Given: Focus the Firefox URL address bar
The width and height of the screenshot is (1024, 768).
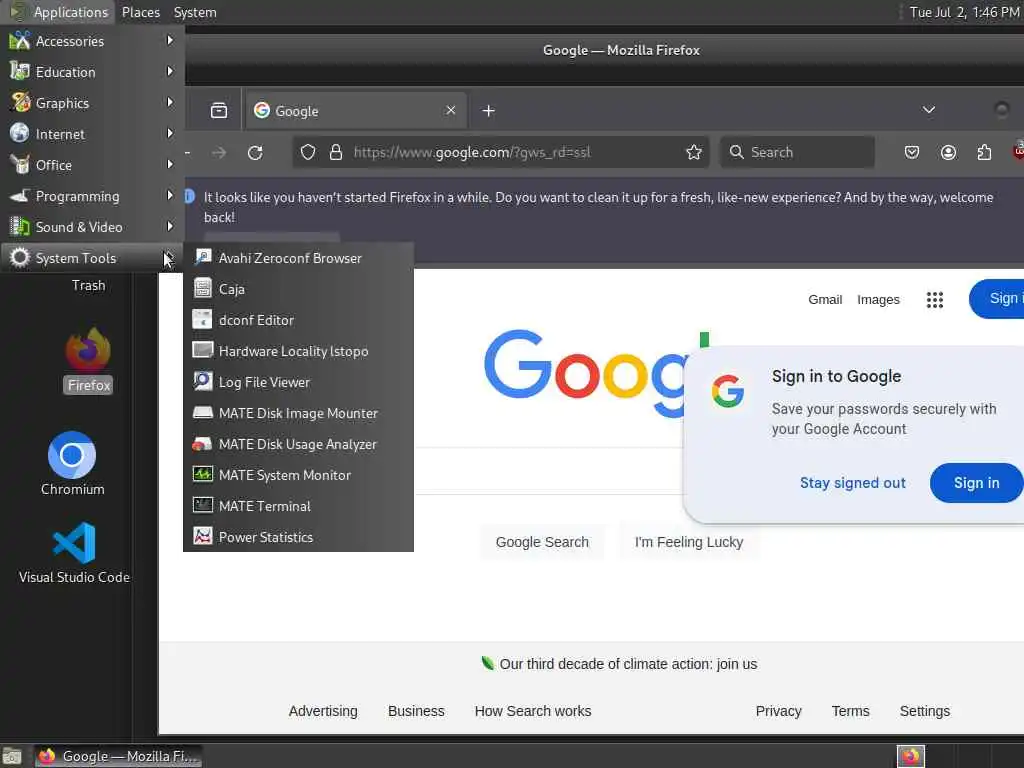Looking at the screenshot, I should (x=501, y=152).
